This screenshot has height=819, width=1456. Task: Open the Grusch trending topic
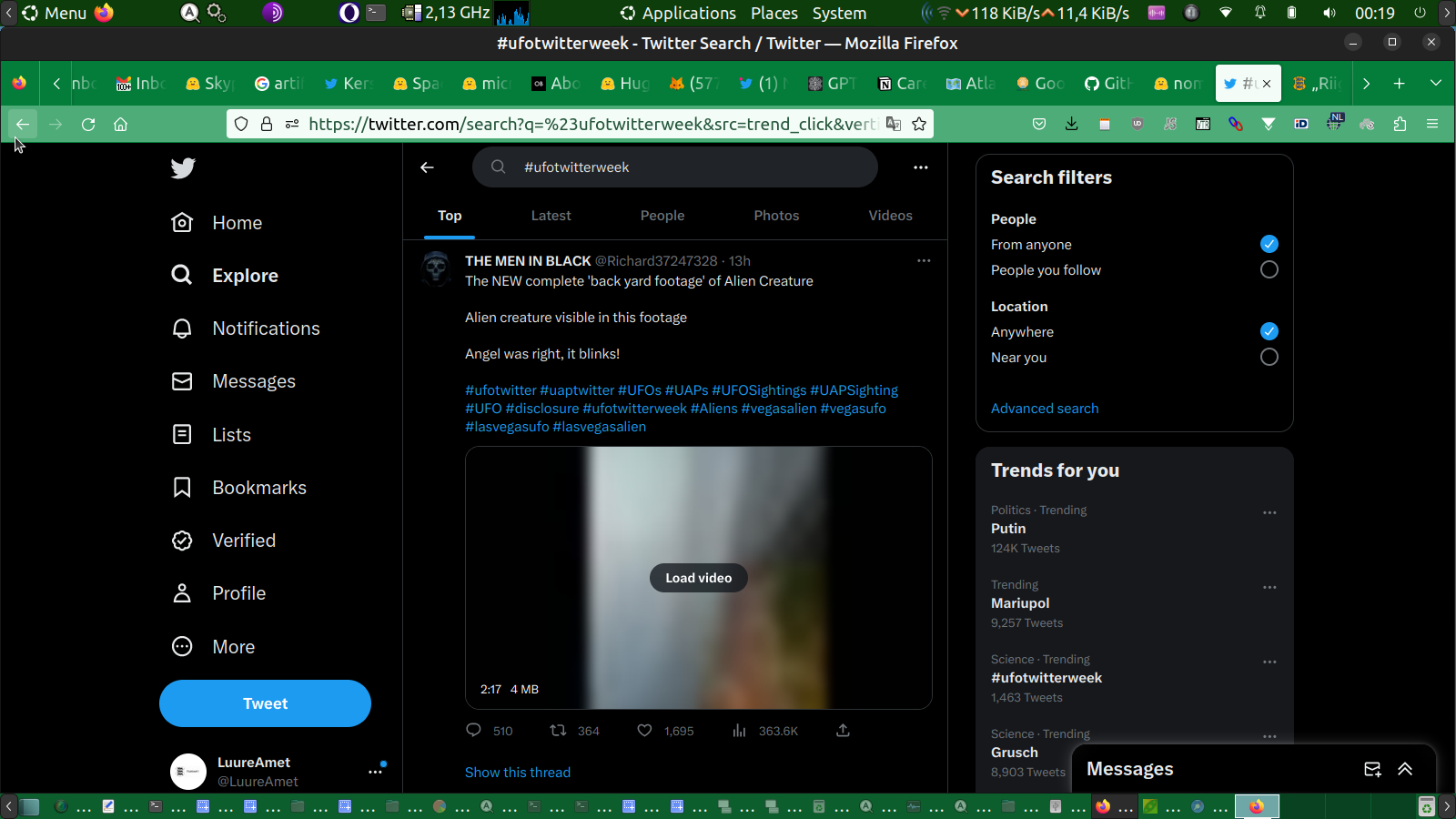pyautogui.click(x=1015, y=753)
